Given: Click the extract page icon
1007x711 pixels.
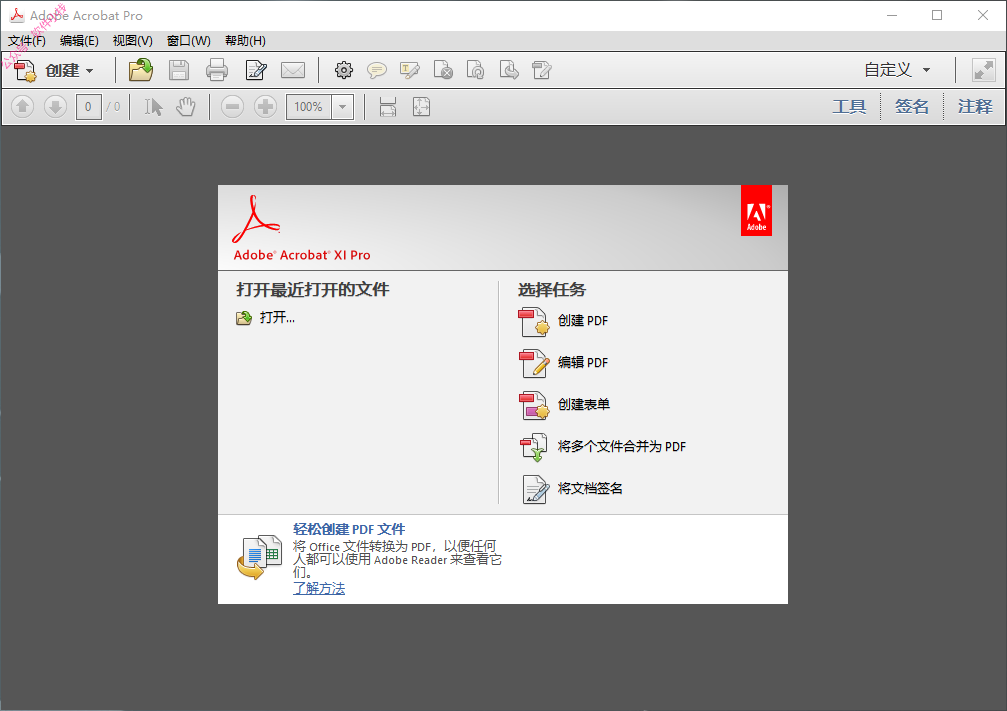Looking at the screenshot, I should tap(509, 70).
